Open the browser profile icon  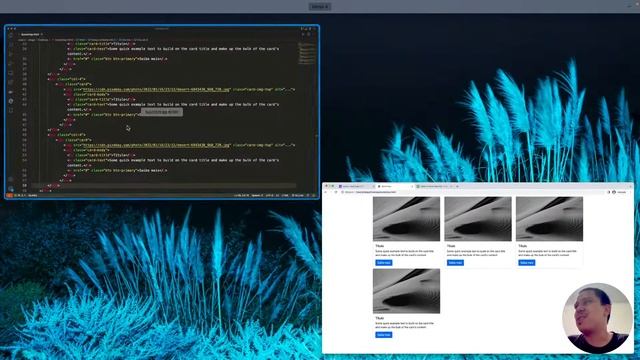tap(614, 192)
